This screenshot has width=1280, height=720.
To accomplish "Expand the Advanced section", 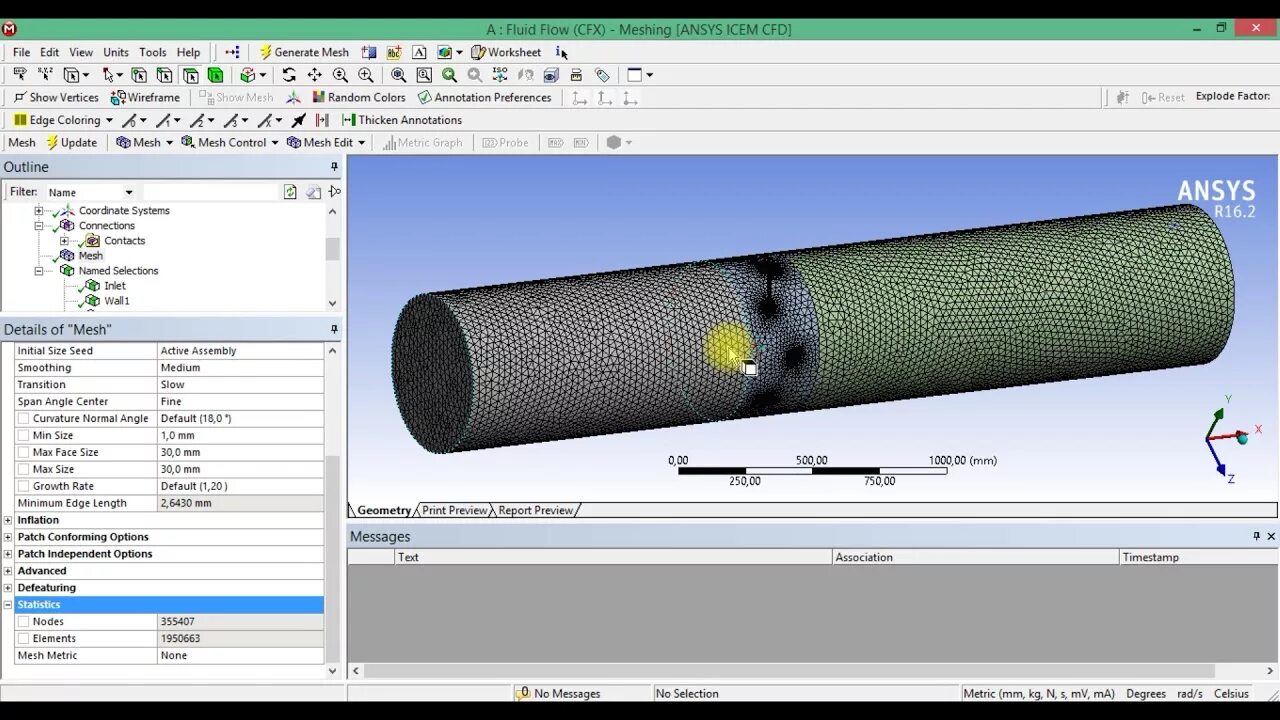I will (8, 571).
